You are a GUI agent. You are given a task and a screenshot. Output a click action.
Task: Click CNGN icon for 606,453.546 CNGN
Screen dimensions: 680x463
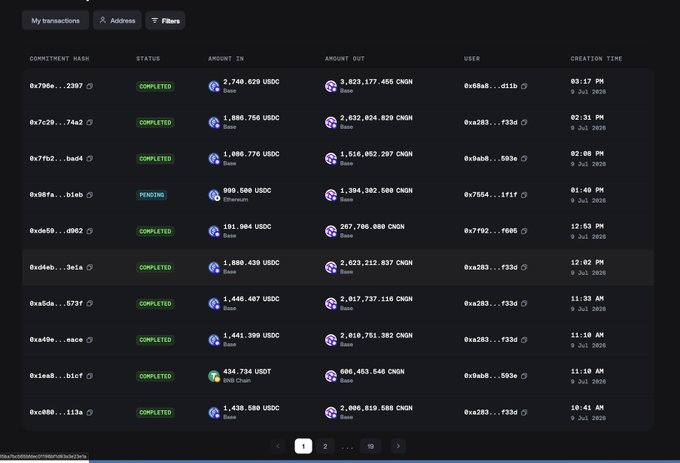tap(331, 376)
